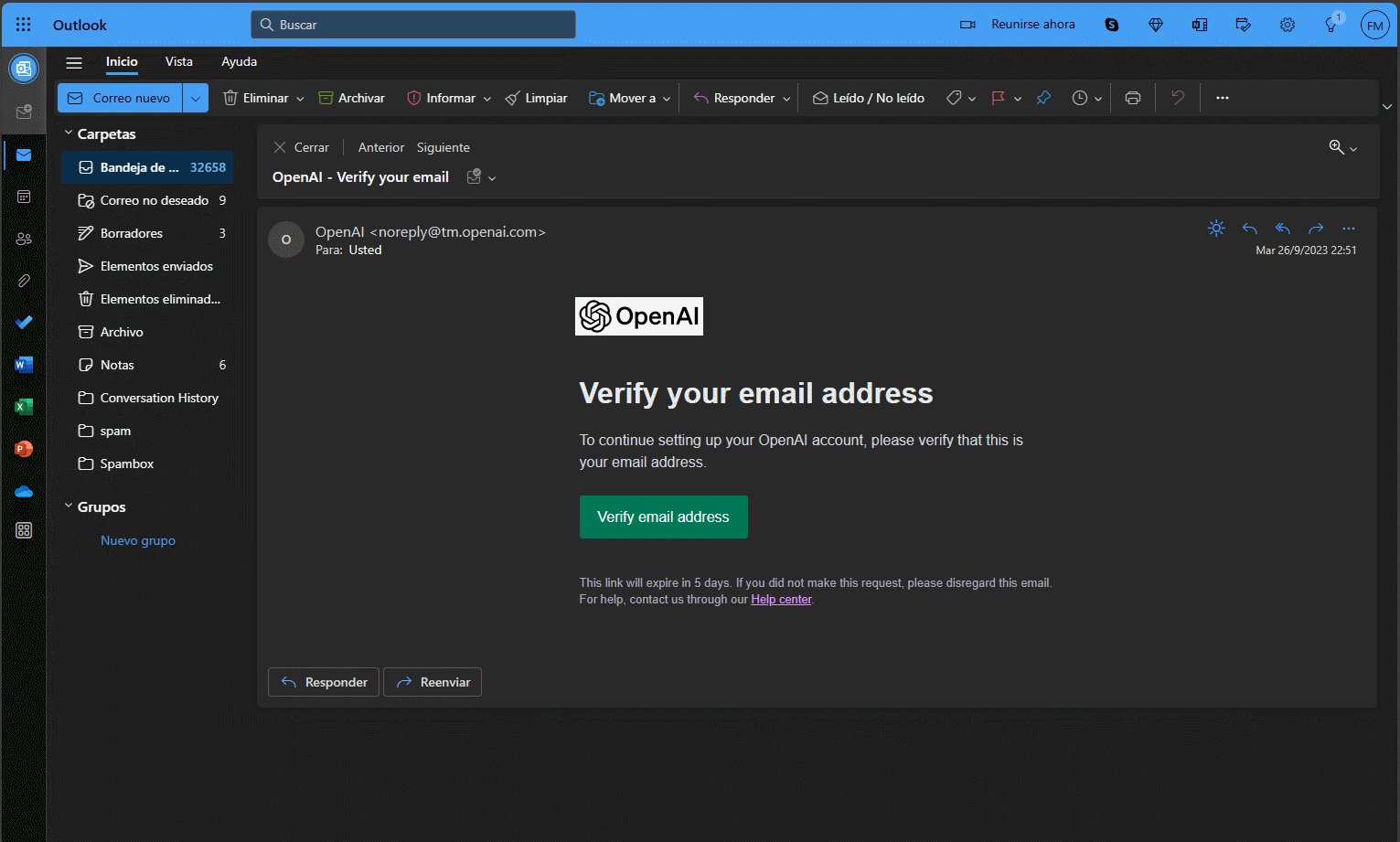1400x842 pixels.
Task: Collapse the Grupos section
Action: pyautogui.click(x=69, y=506)
